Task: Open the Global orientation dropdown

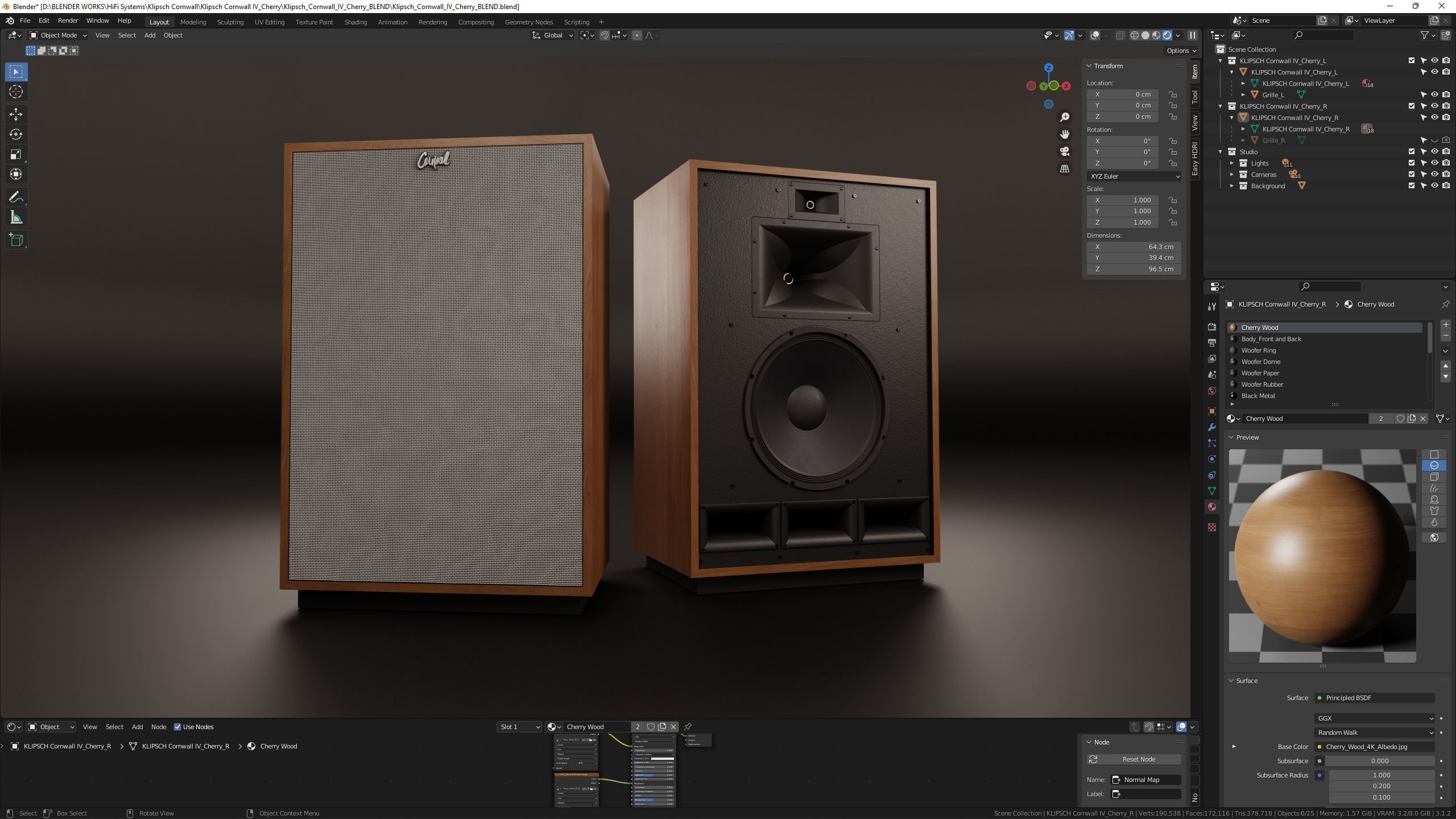Action: point(552,35)
